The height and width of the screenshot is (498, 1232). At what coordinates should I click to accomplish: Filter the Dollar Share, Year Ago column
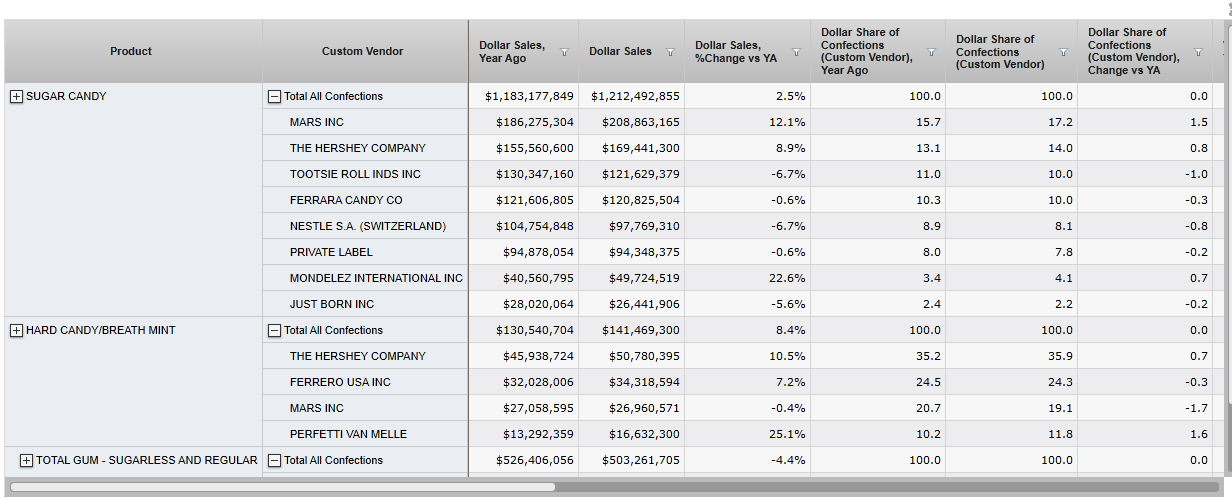coord(931,52)
